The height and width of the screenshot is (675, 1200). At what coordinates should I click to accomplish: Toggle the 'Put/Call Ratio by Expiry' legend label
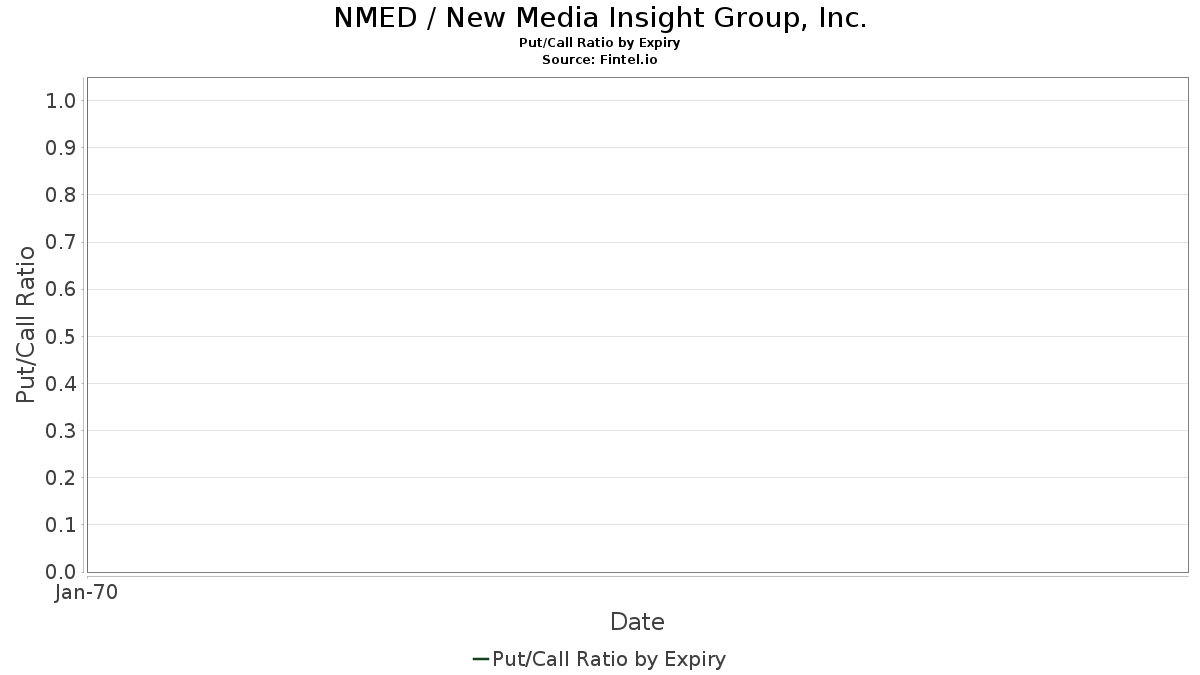point(609,659)
